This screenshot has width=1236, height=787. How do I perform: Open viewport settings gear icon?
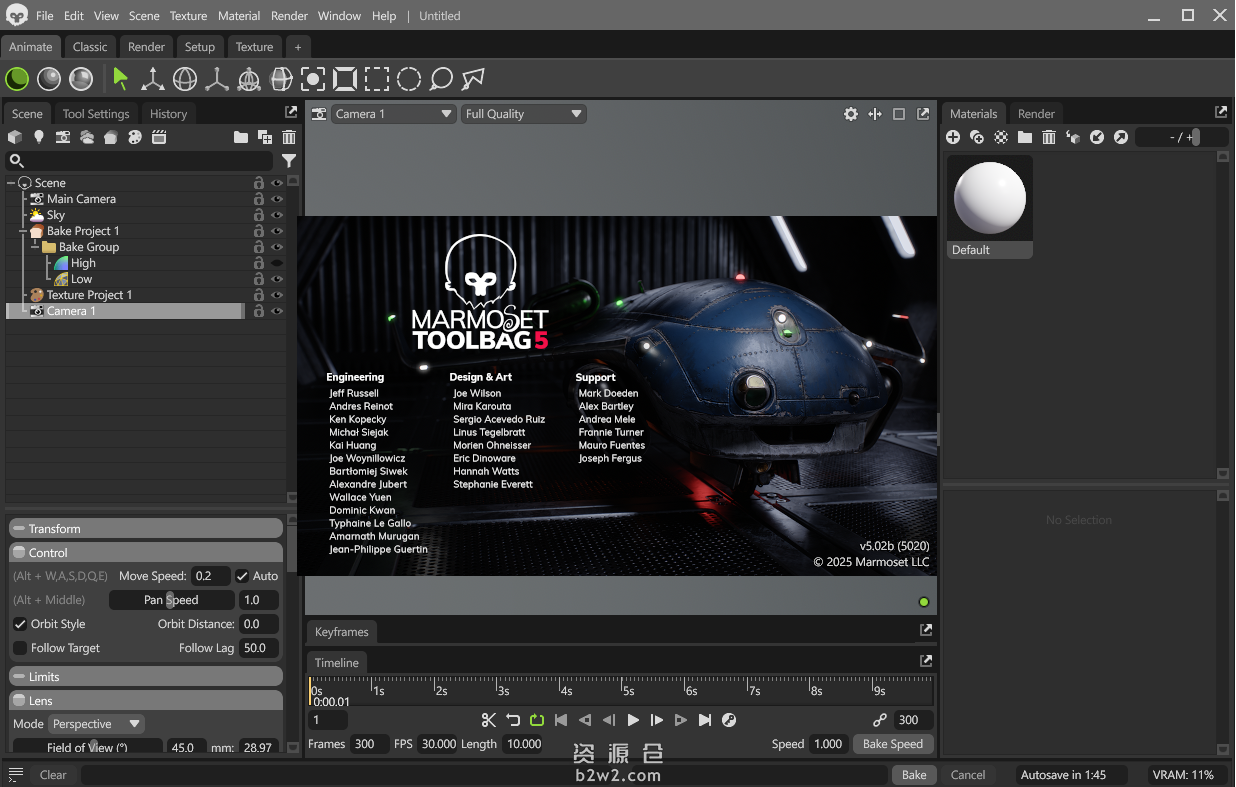click(x=851, y=114)
